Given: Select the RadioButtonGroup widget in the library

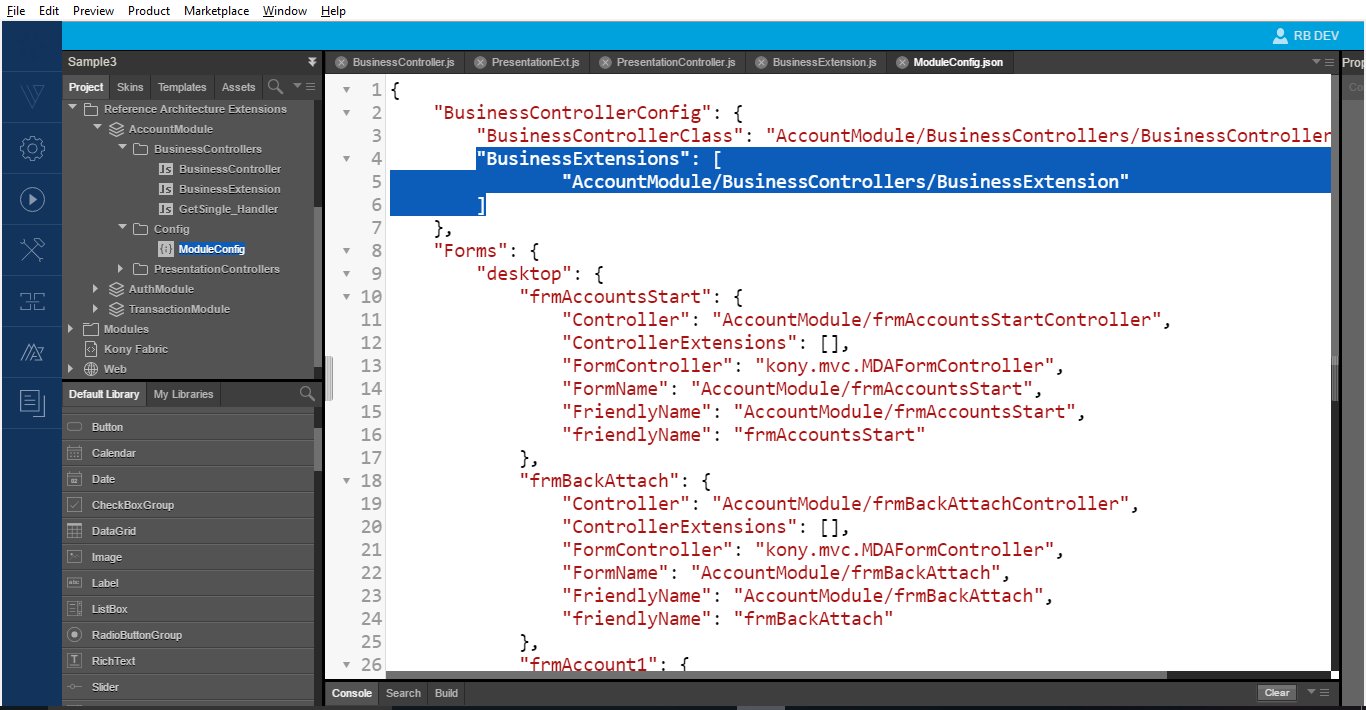Looking at the screenshot, I should click(188, 635).
